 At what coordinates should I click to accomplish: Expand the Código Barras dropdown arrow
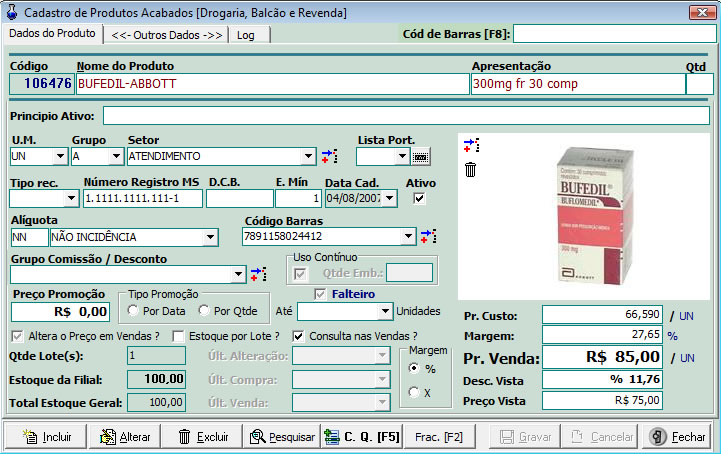pos(408,236)
